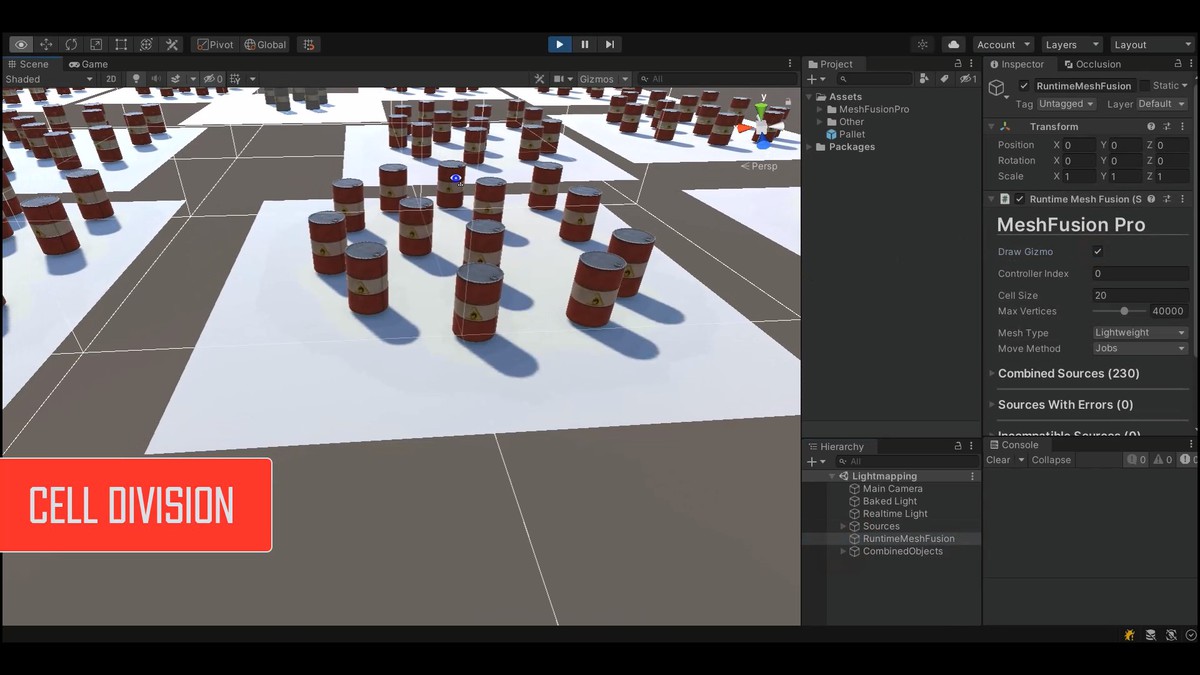The width and height of the screenshot is (1200, 675).
Task: Switch to the Game tab
Action: [88, 64]
